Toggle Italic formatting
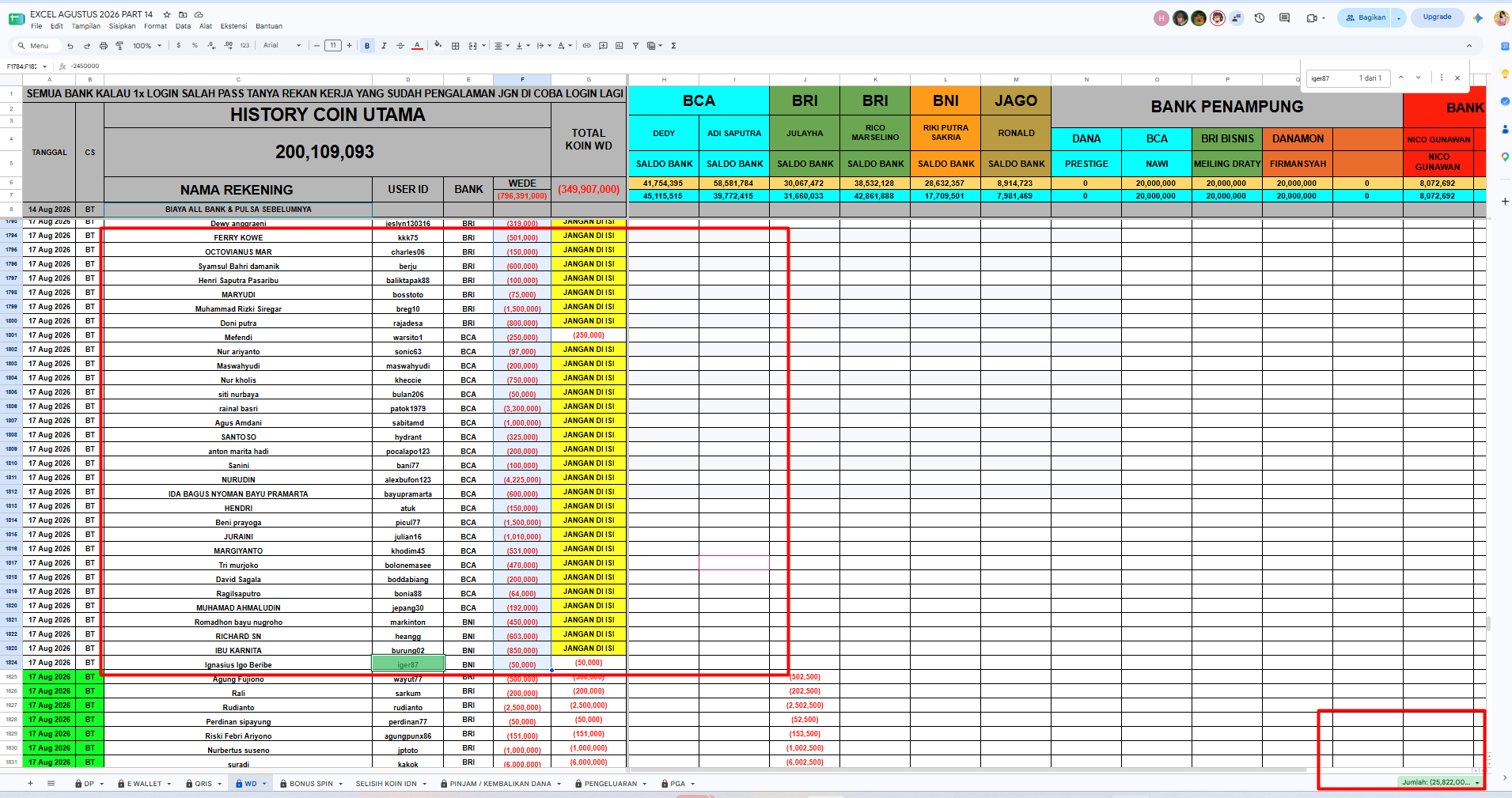1512x798 pixels. [x=384, y=46]
